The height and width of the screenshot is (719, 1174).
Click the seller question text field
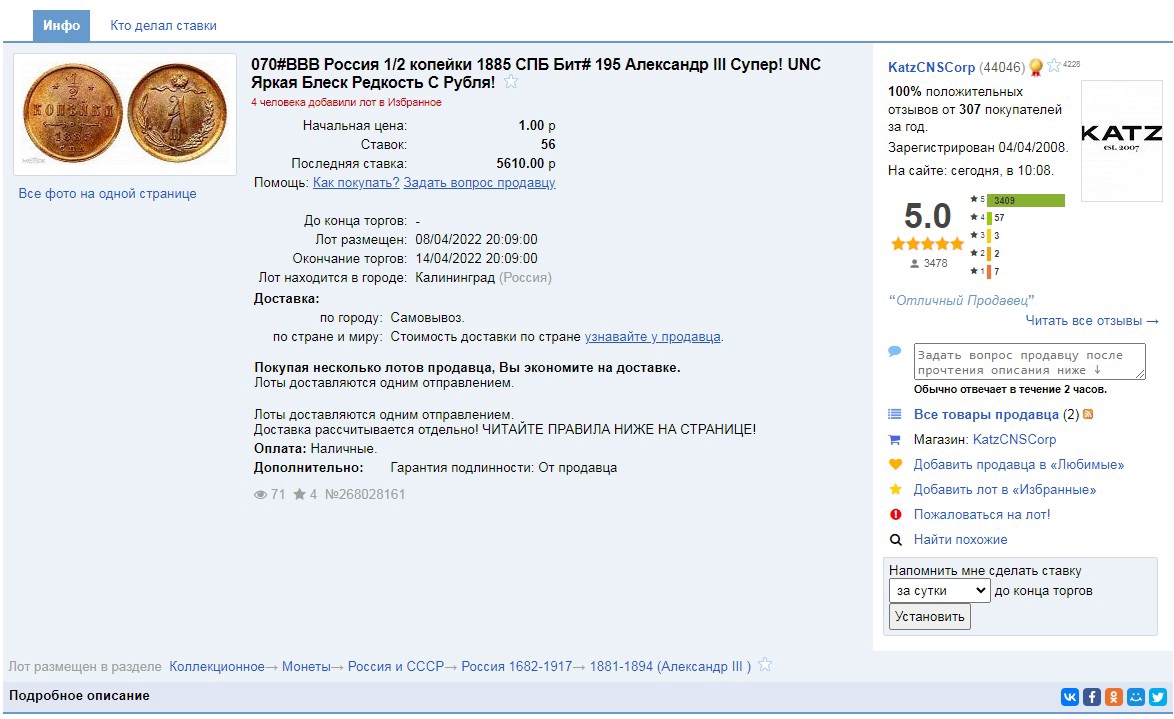tap(1029, 361)
